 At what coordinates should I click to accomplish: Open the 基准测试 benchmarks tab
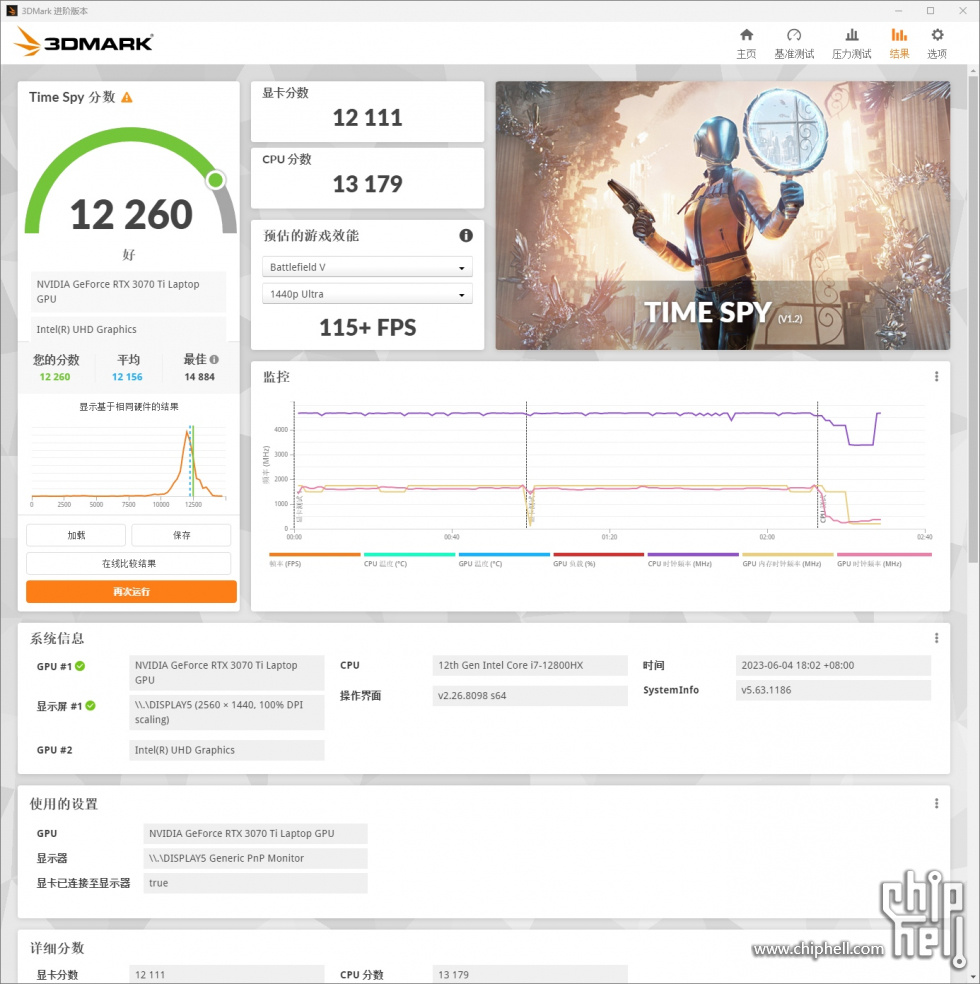tap(794, 44)
